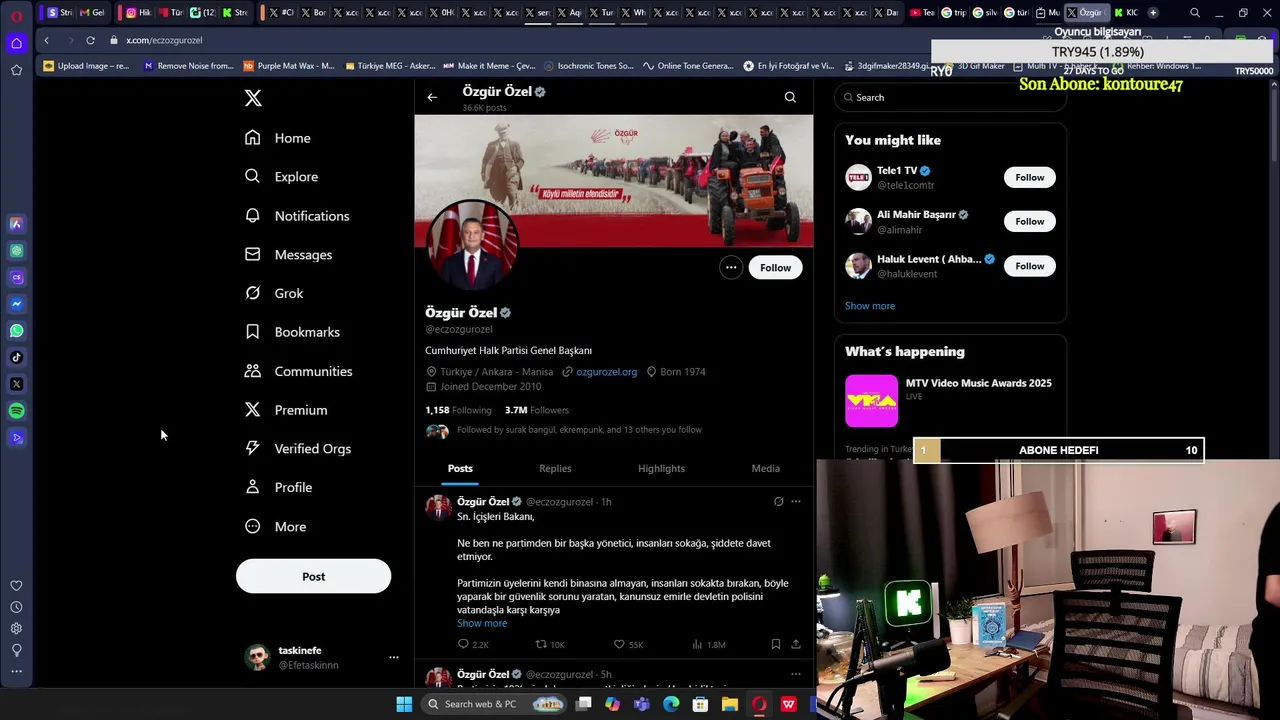Open Verified Orgs in X sidebar
The image size is (1280, 720).
click(x=298, y=449)
